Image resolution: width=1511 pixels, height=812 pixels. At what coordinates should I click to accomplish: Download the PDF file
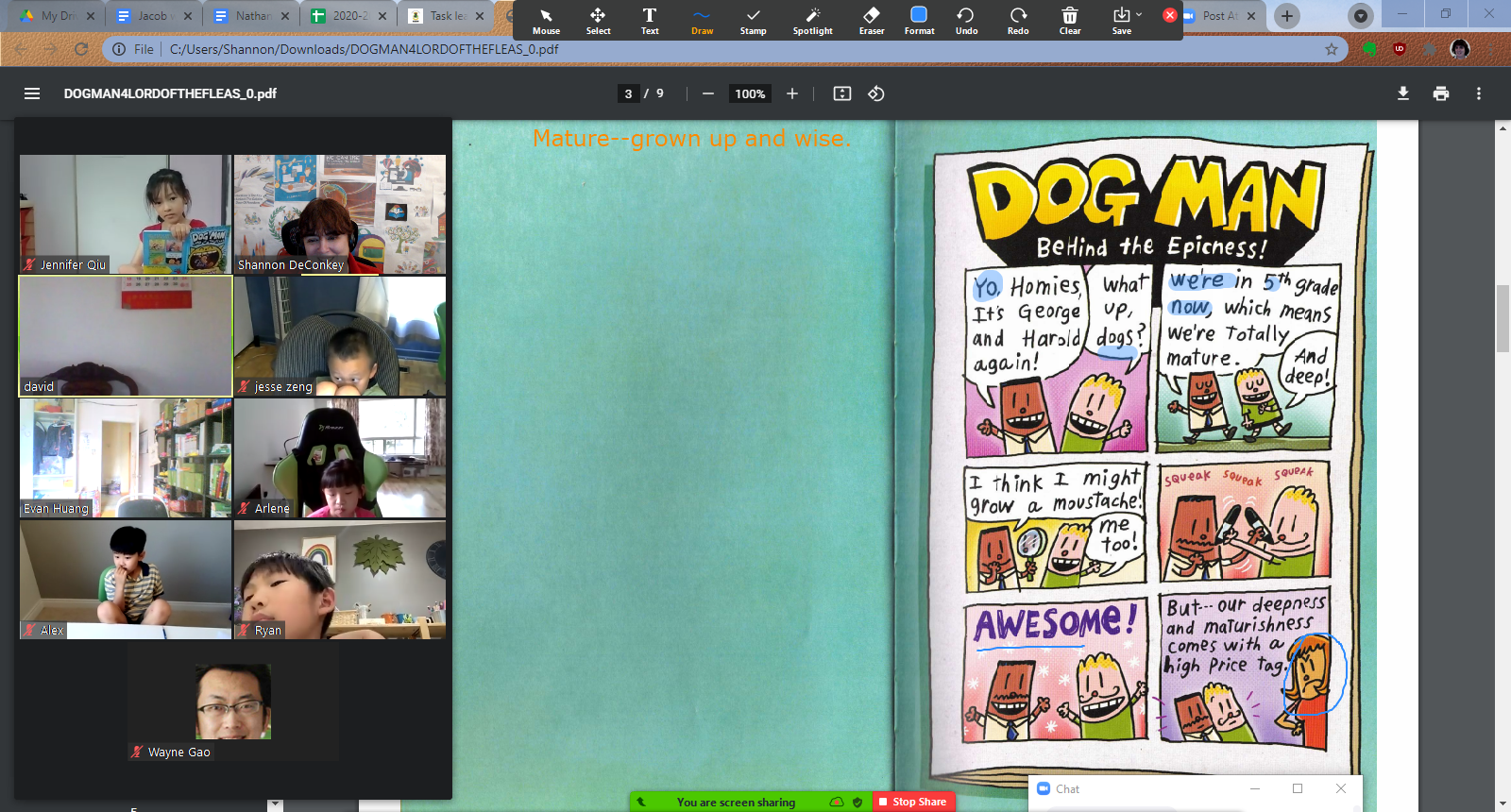tap(1403, 93)
